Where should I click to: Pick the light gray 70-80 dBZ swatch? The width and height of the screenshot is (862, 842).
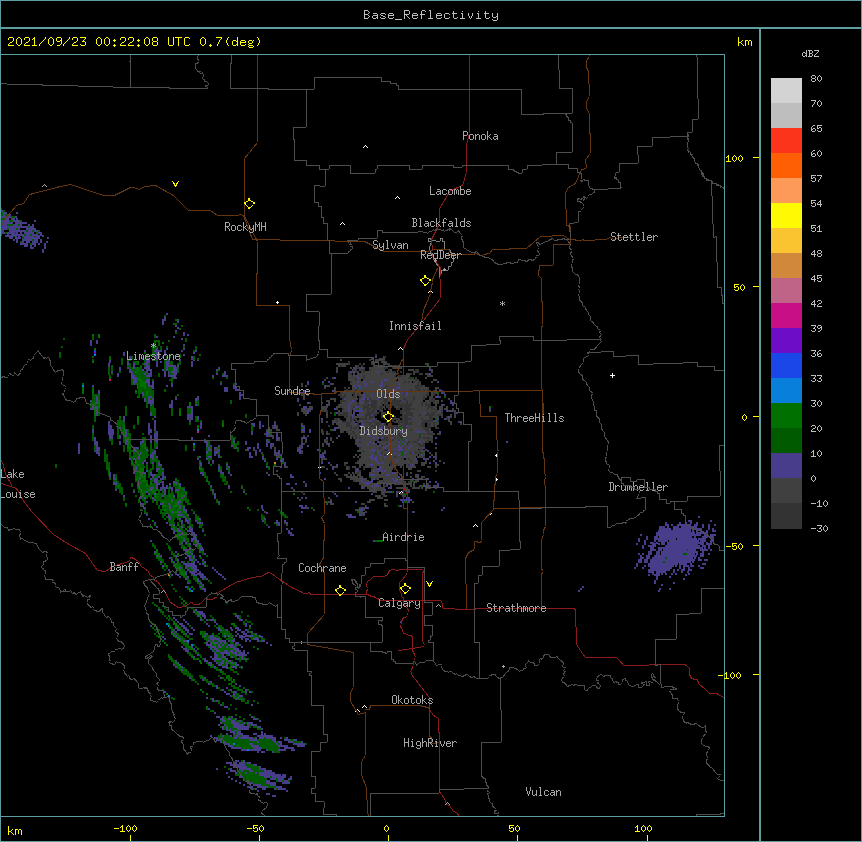pos(786,90)
